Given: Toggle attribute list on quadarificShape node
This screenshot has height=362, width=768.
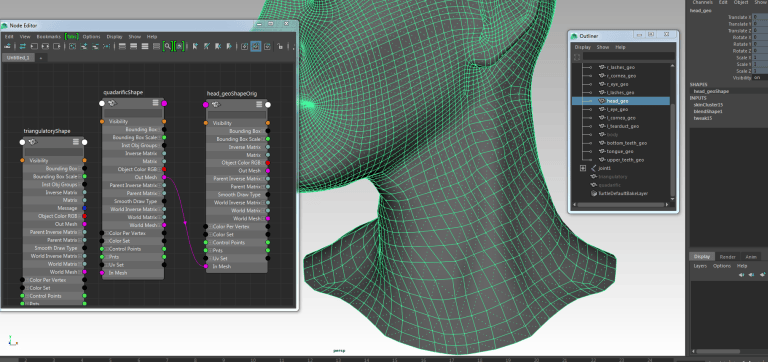Looking at the screenshot, I should (155, 103).
